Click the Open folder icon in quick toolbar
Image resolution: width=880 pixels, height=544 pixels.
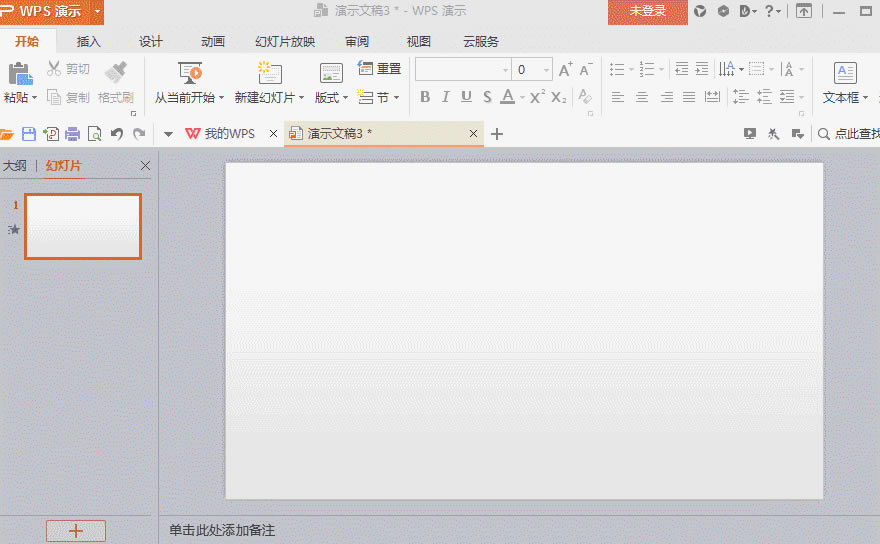pyautogui.click(x=7, y=134)
